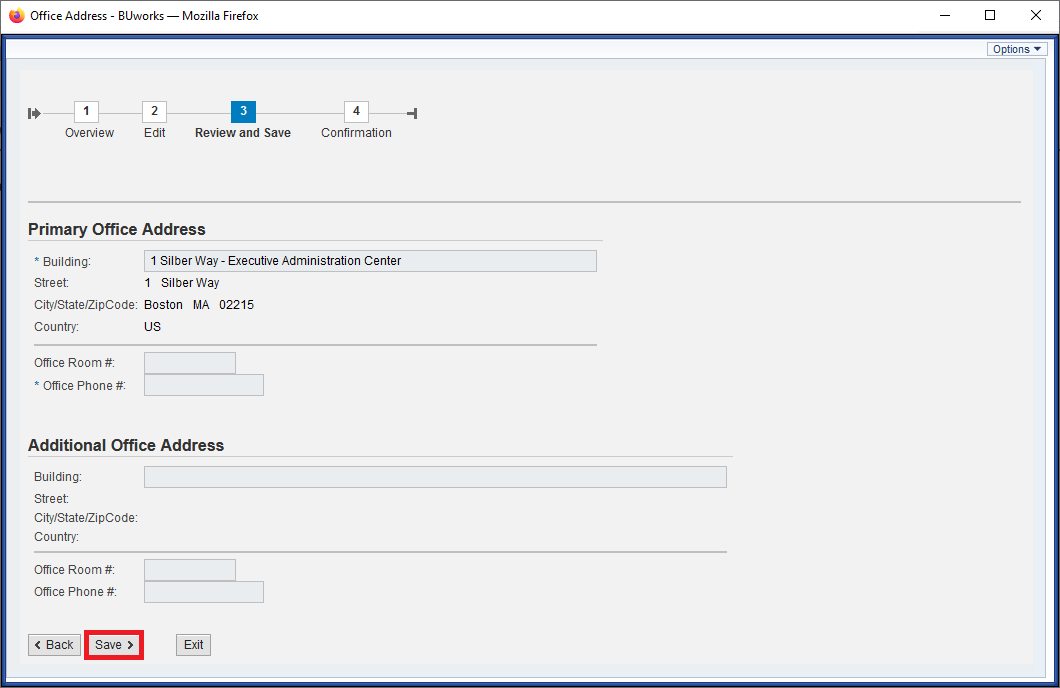Screen dimensions: 1060x688
Task: Click the Additional Office Phone # field
Action: (203, 591)
